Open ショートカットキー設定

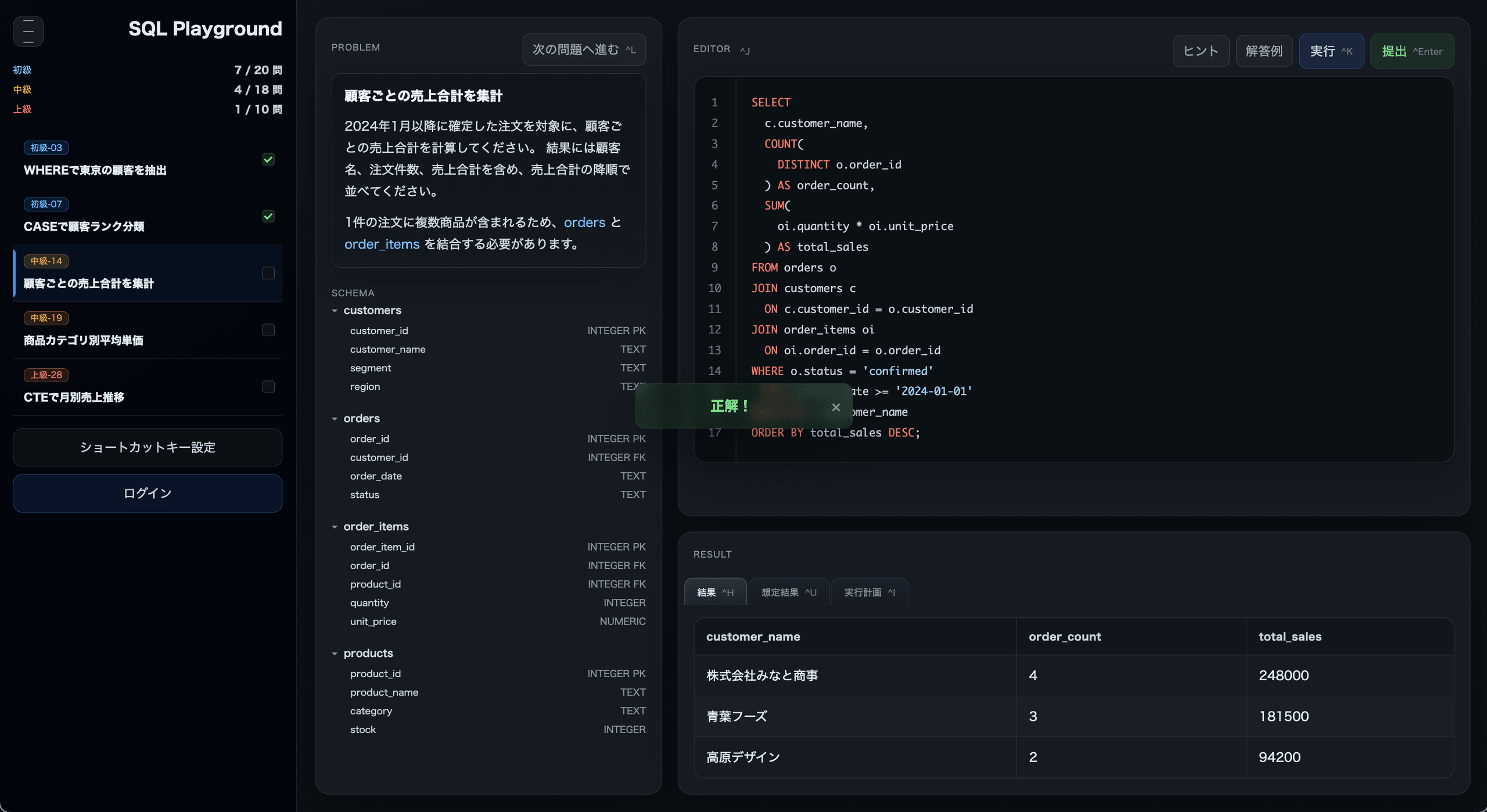click(147, 447)
